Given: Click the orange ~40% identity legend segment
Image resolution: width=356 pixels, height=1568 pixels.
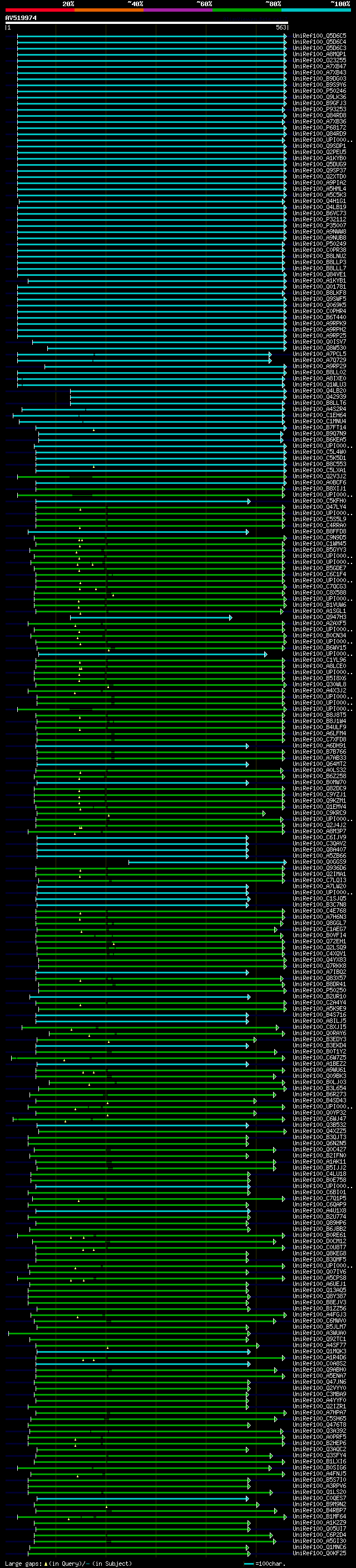Looking at the screenshot, I should (x=109, y=10).
